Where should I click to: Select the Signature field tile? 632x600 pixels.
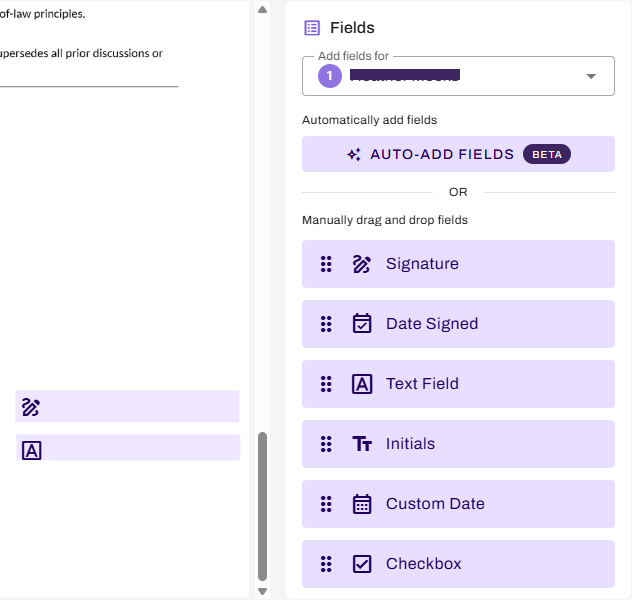(458, 264)
